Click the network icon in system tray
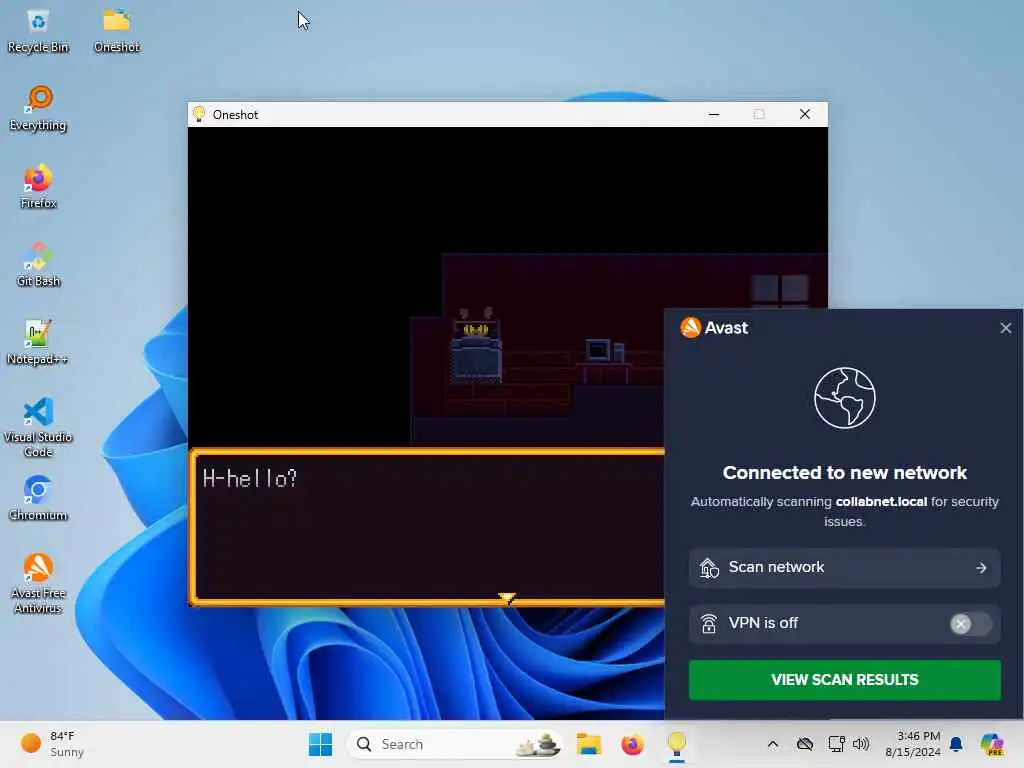 pyautogui.click(x=836, y=744)
